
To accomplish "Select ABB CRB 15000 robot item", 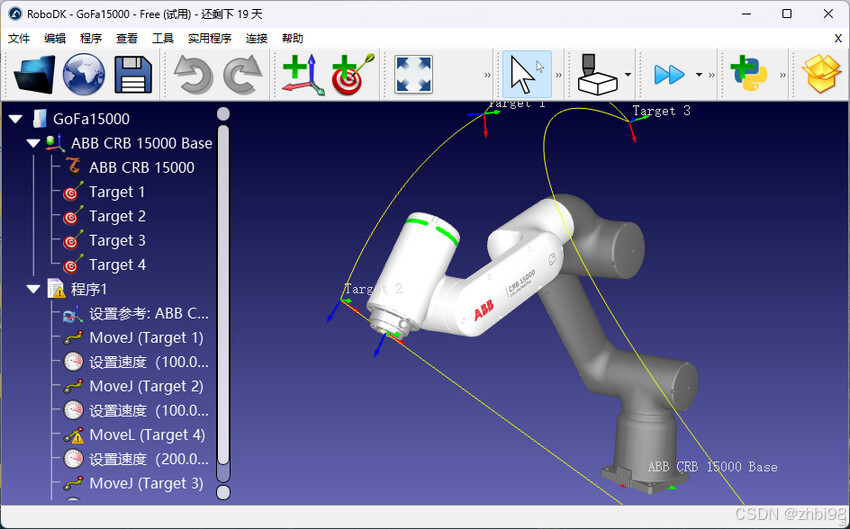I will tap(141, 167).
